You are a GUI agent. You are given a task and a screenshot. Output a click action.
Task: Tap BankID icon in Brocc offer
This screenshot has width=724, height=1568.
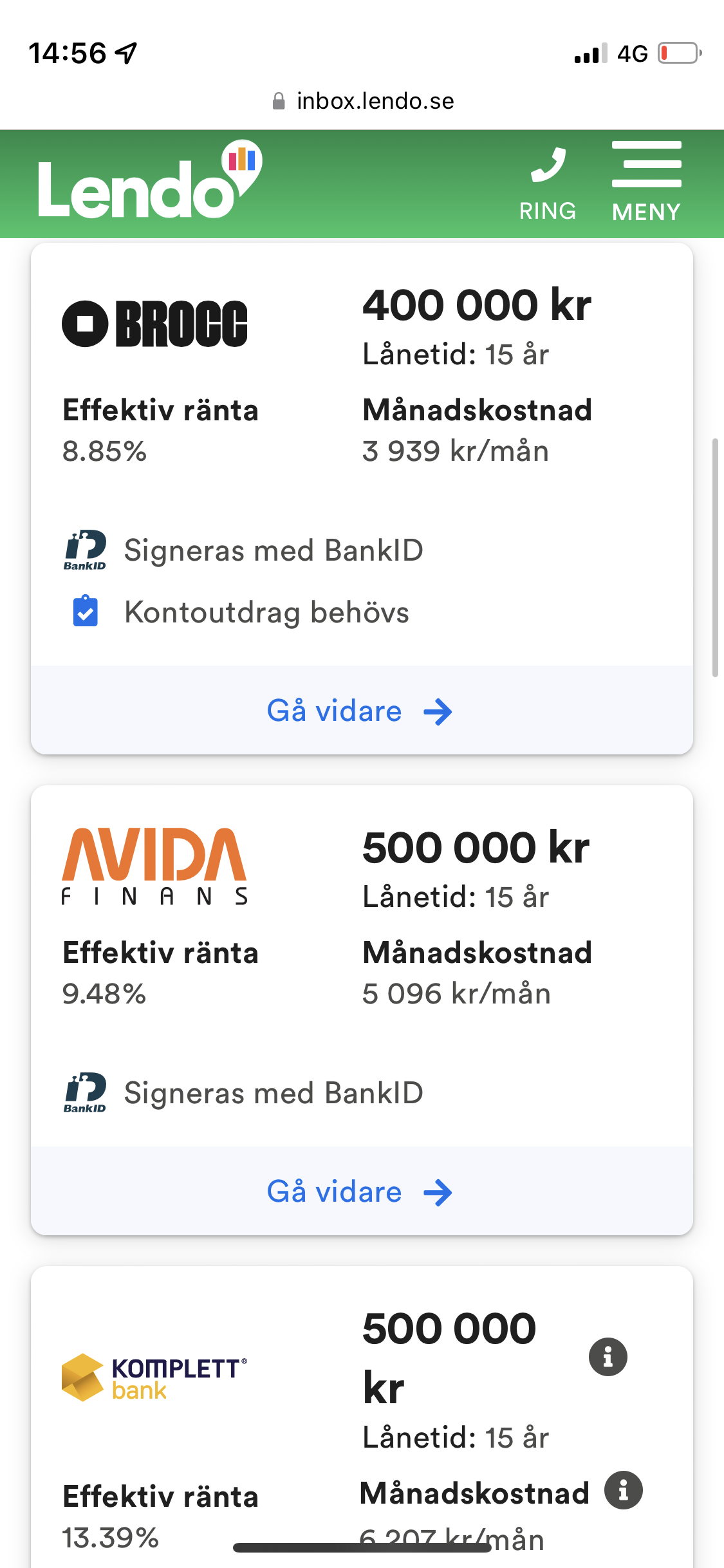tap(85, 550)
